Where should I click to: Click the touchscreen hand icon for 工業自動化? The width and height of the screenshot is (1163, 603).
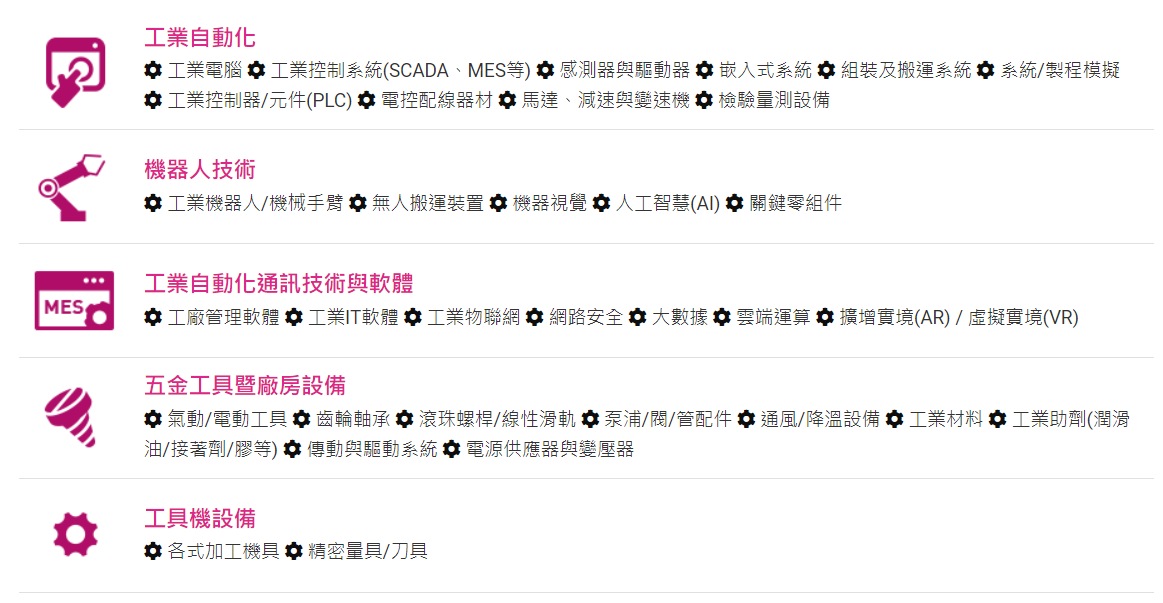click(x=75, y=73)
